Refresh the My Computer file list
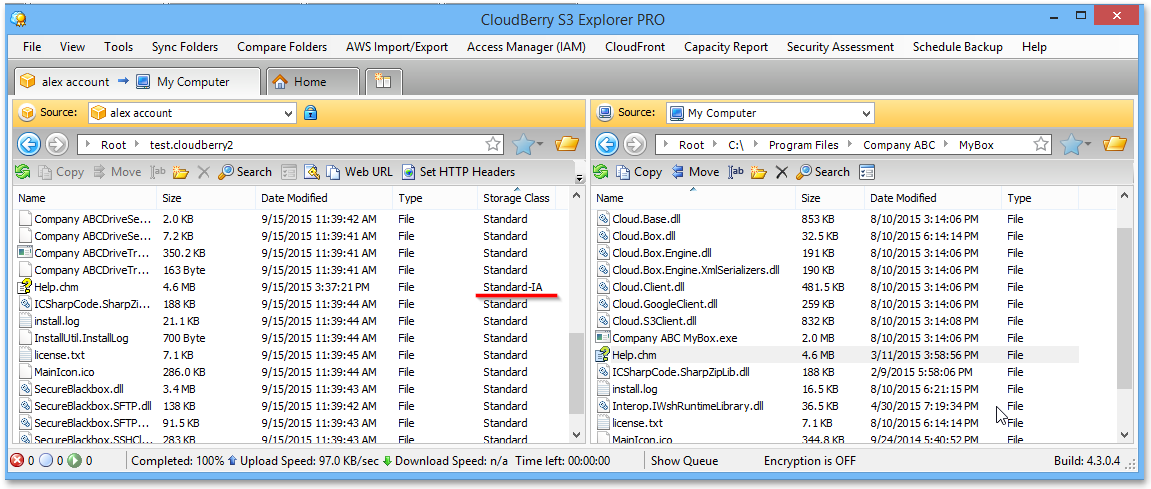Viewport: 1151px width, 489px height. click(x=600, y=173)
